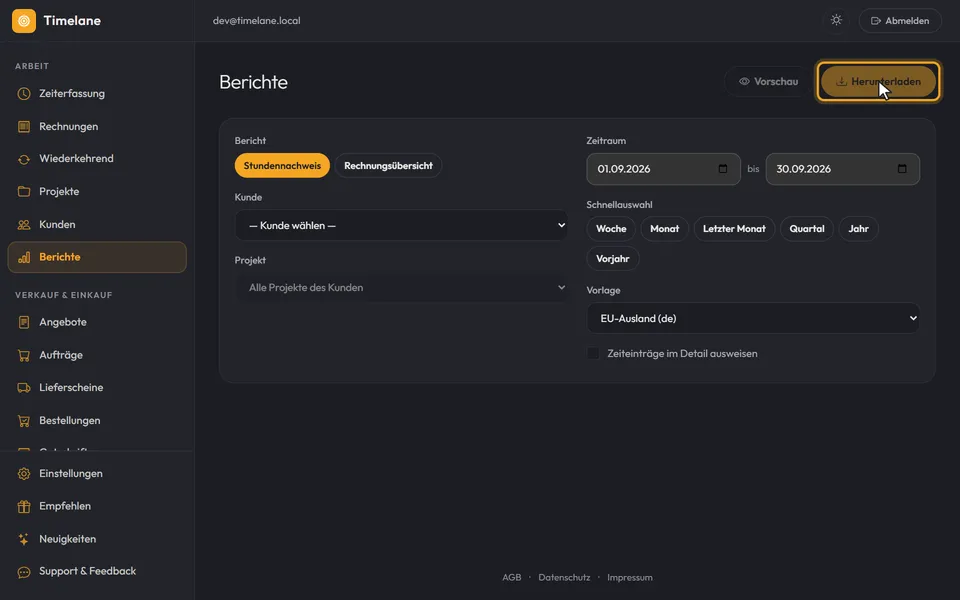This screenshot has height=600, width=960.
Task: Open the Datenschutz footer link
Action: (564, 577)
